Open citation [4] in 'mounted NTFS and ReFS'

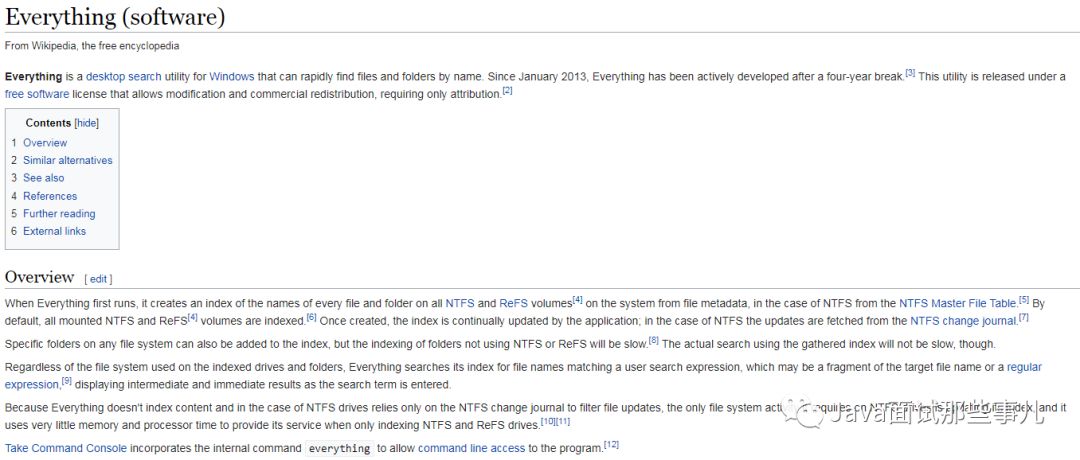194,316
